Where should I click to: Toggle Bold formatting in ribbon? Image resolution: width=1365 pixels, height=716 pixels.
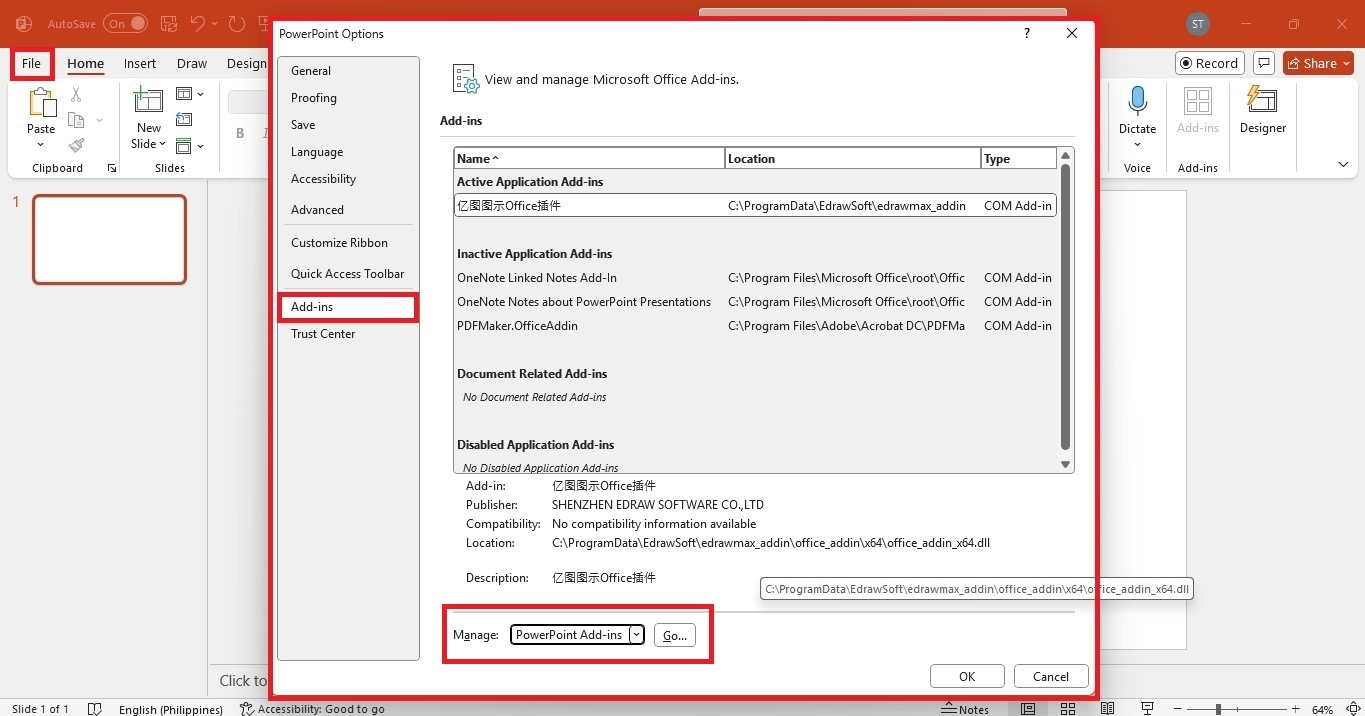[240, 133]
